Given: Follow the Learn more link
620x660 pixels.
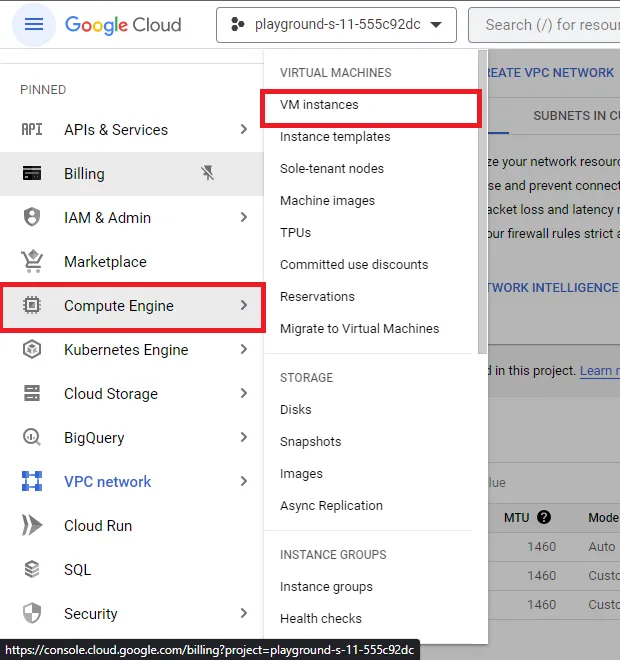Looking at the screenshot, I should [600, 370].
